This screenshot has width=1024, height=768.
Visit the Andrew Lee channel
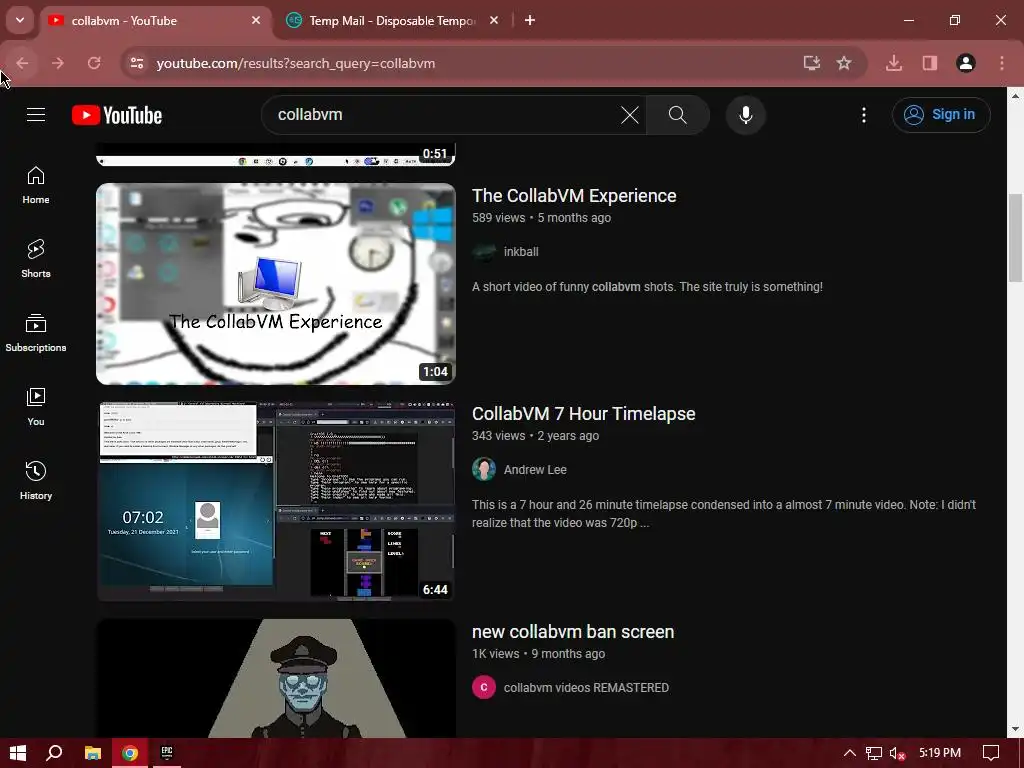pos(535,470)
